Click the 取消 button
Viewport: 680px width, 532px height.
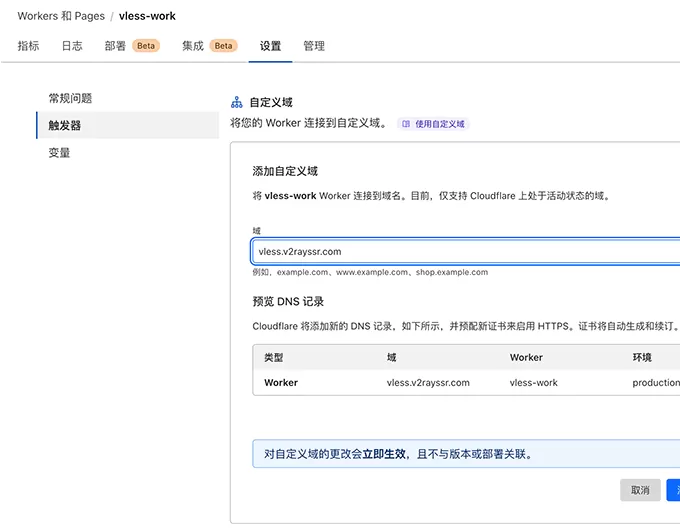[640, 490]
